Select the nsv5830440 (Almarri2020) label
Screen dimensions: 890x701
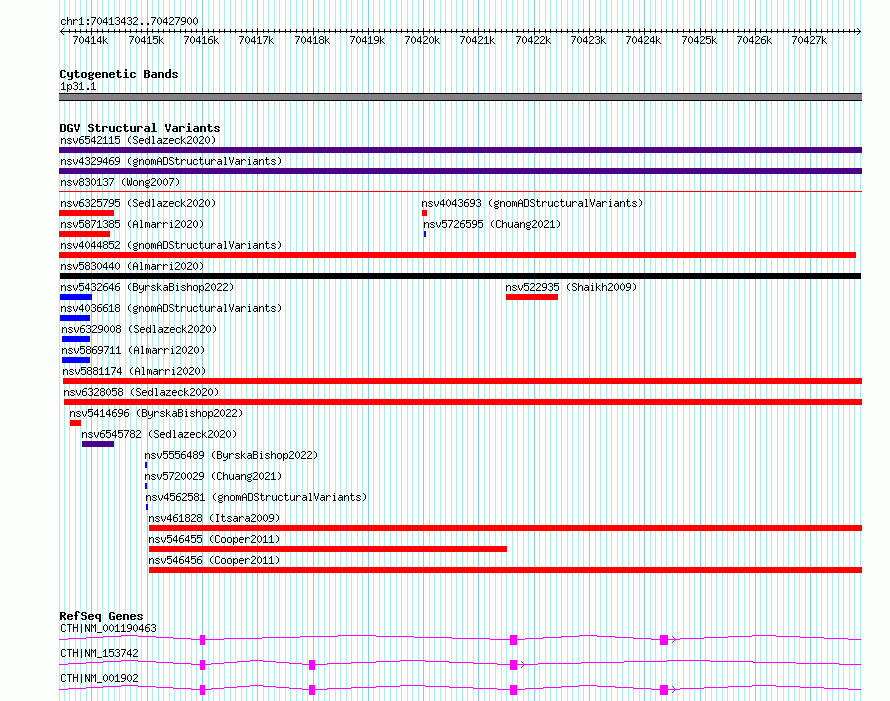[x=132, y=266]
